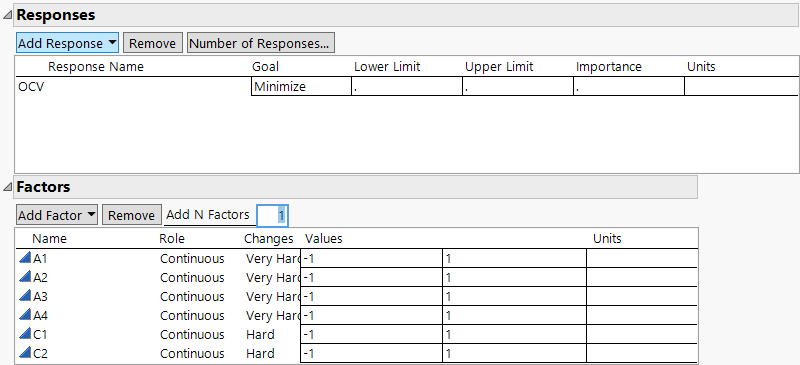This screenshot has width=800, height=365.
Task: Click the high value 1 for A2
Action: (515, 278)
